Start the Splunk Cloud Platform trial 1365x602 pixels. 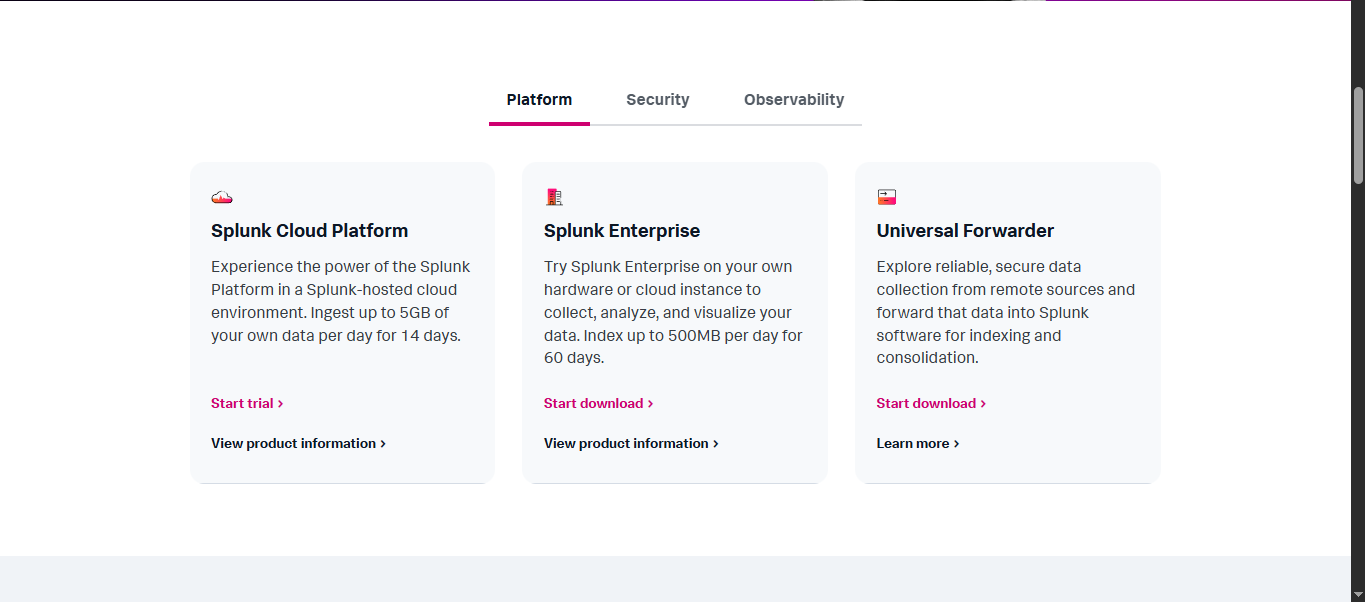pos(247,403)
